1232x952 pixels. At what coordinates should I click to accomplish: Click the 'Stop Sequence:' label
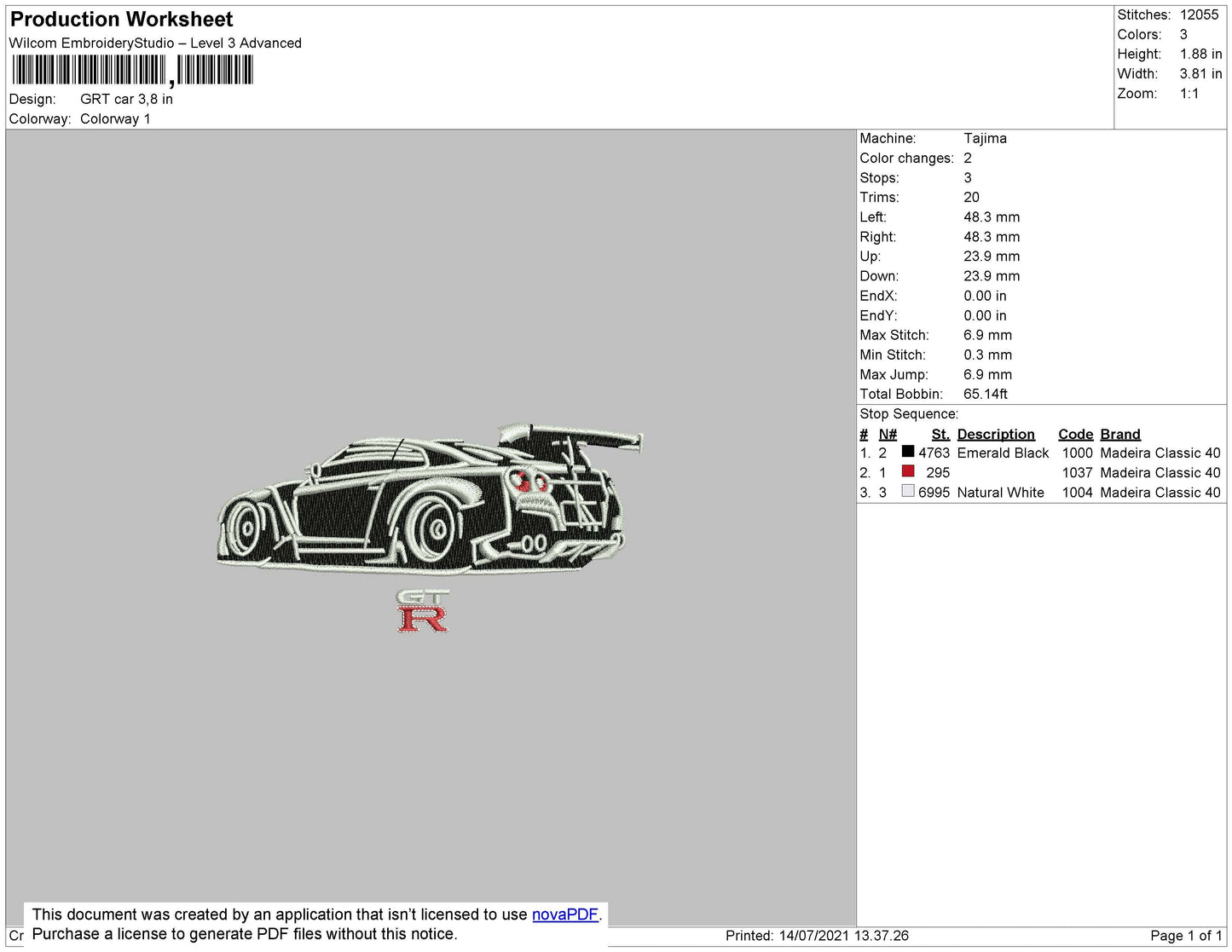909,414
